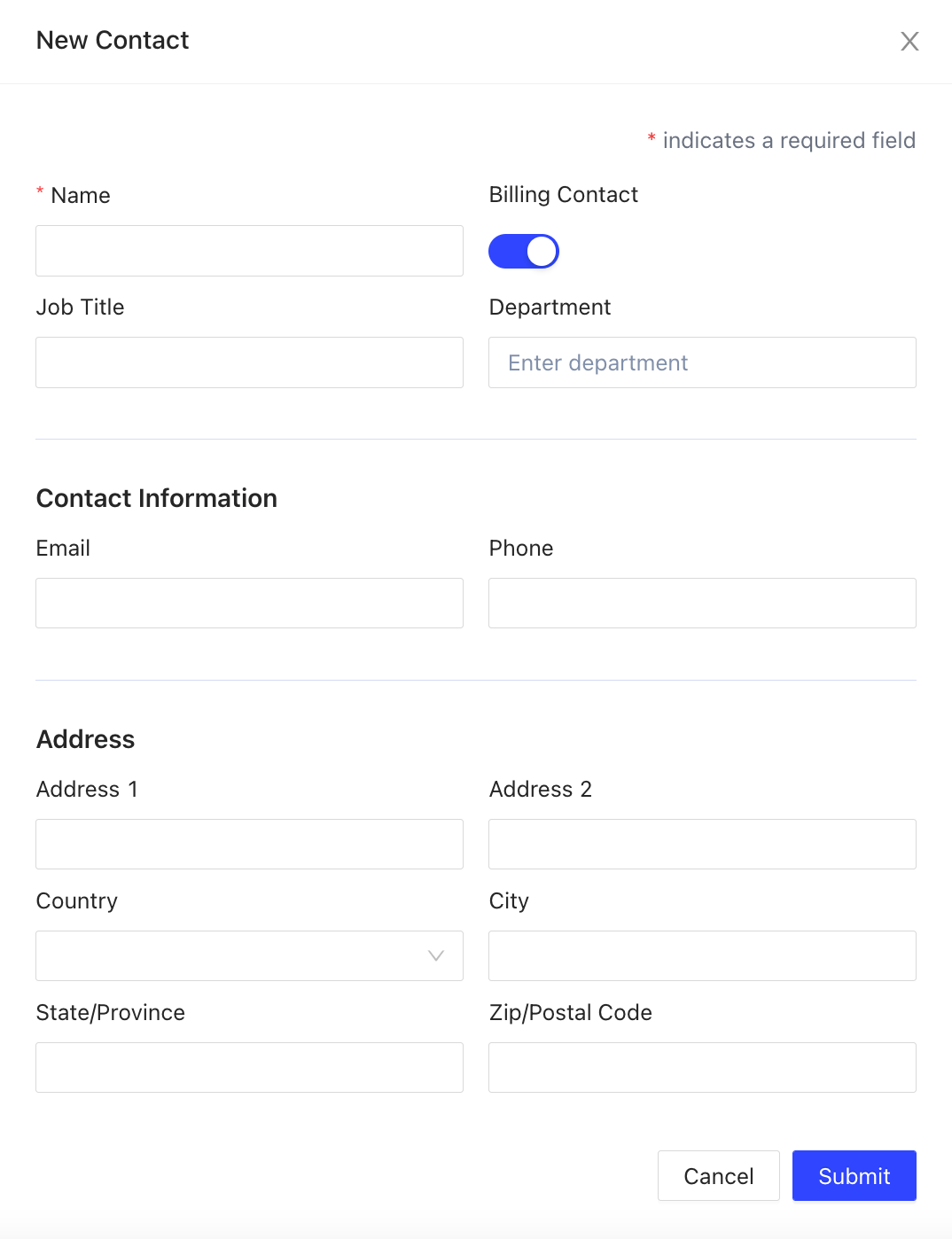Click the Billing Contact label
Image resolution: width=952 pixels, height=1239 pixels.
click(564, 195)
